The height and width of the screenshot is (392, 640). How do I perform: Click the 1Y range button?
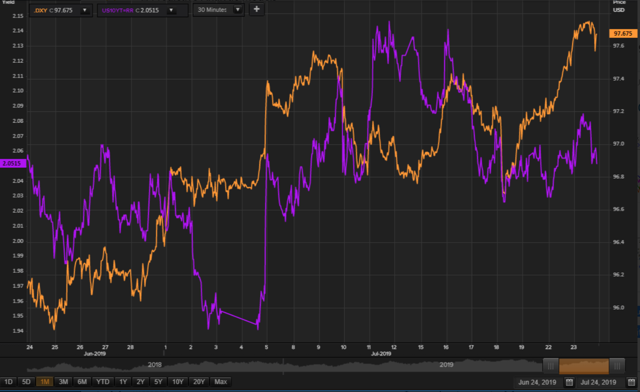(x=123, y=382)
